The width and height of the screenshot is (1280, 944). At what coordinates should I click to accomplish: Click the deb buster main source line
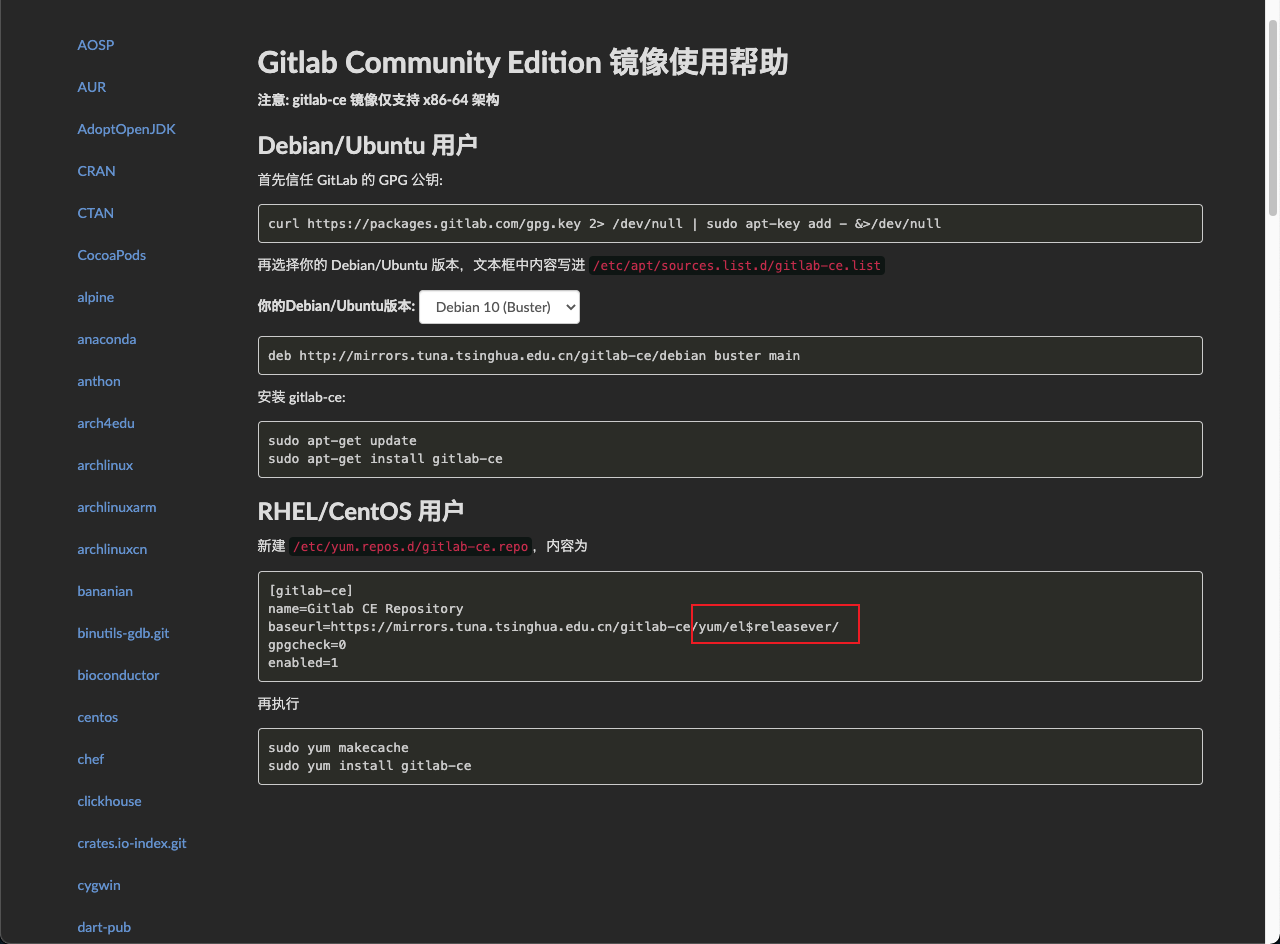pos(534,355)
